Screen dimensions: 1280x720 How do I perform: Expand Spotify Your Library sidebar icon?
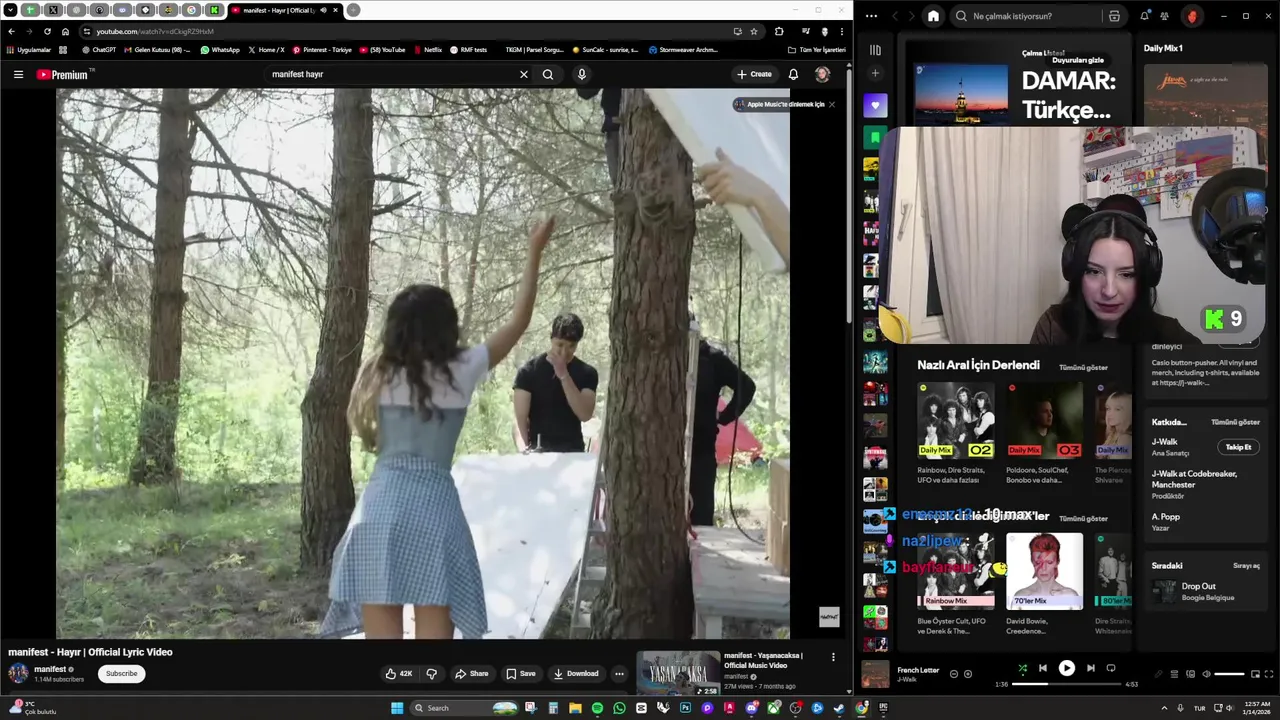pos(875,50)
